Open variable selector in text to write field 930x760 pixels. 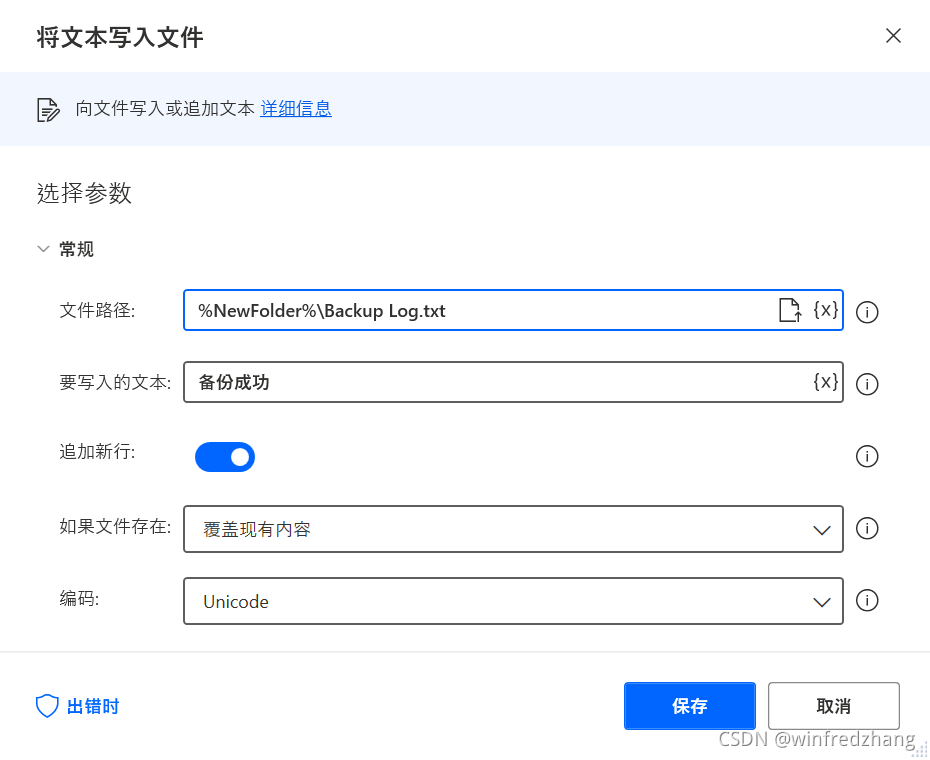(x=826, y=381)
